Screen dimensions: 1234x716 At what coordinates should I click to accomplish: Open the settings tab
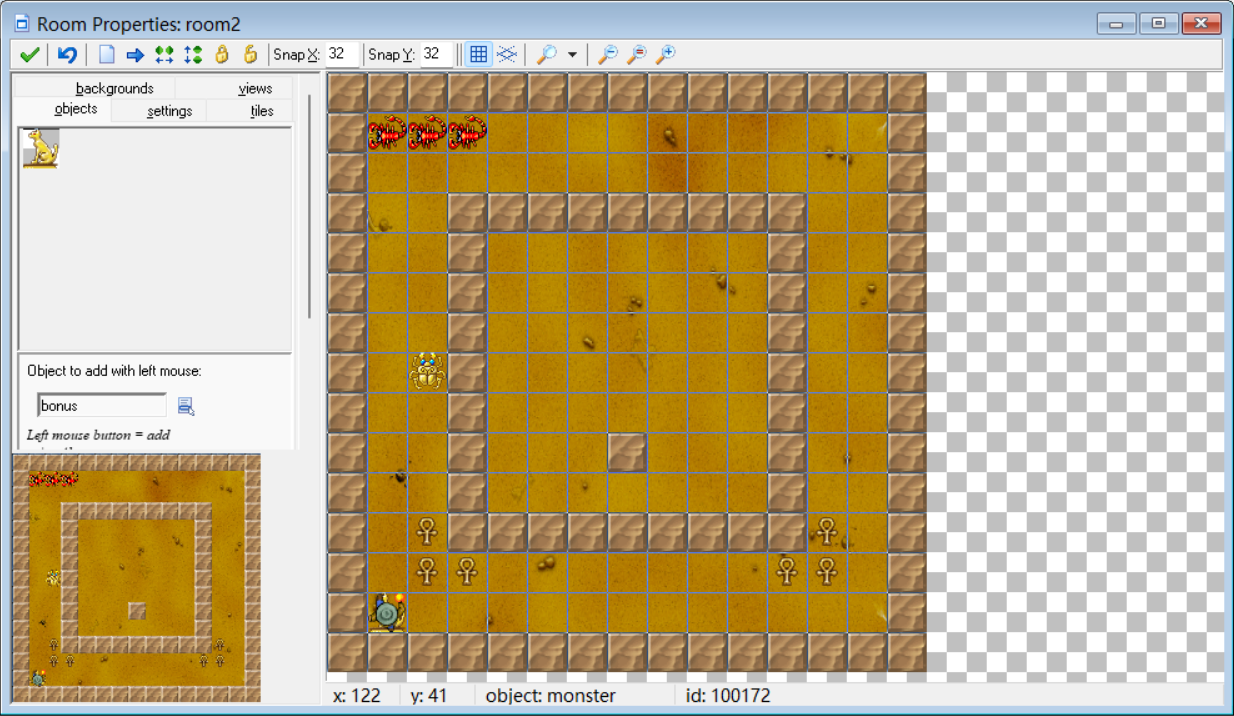(x=169, y=111)
